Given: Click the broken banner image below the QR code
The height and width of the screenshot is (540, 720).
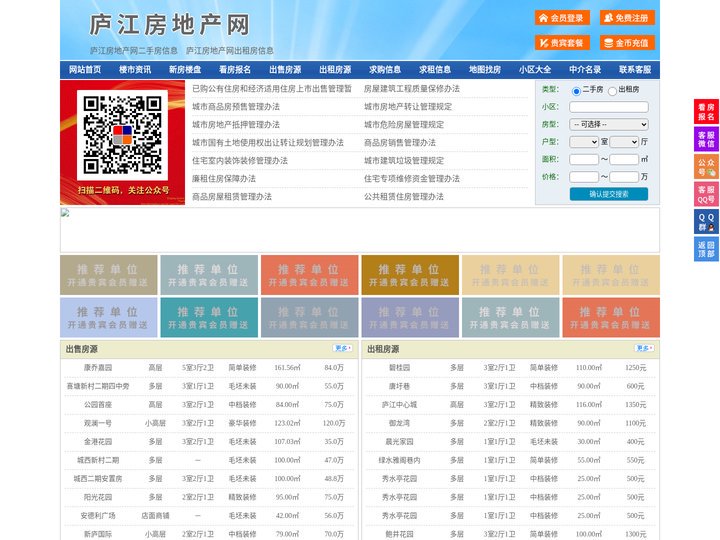Looking at the screenshot, I should [x=360, y=230].
